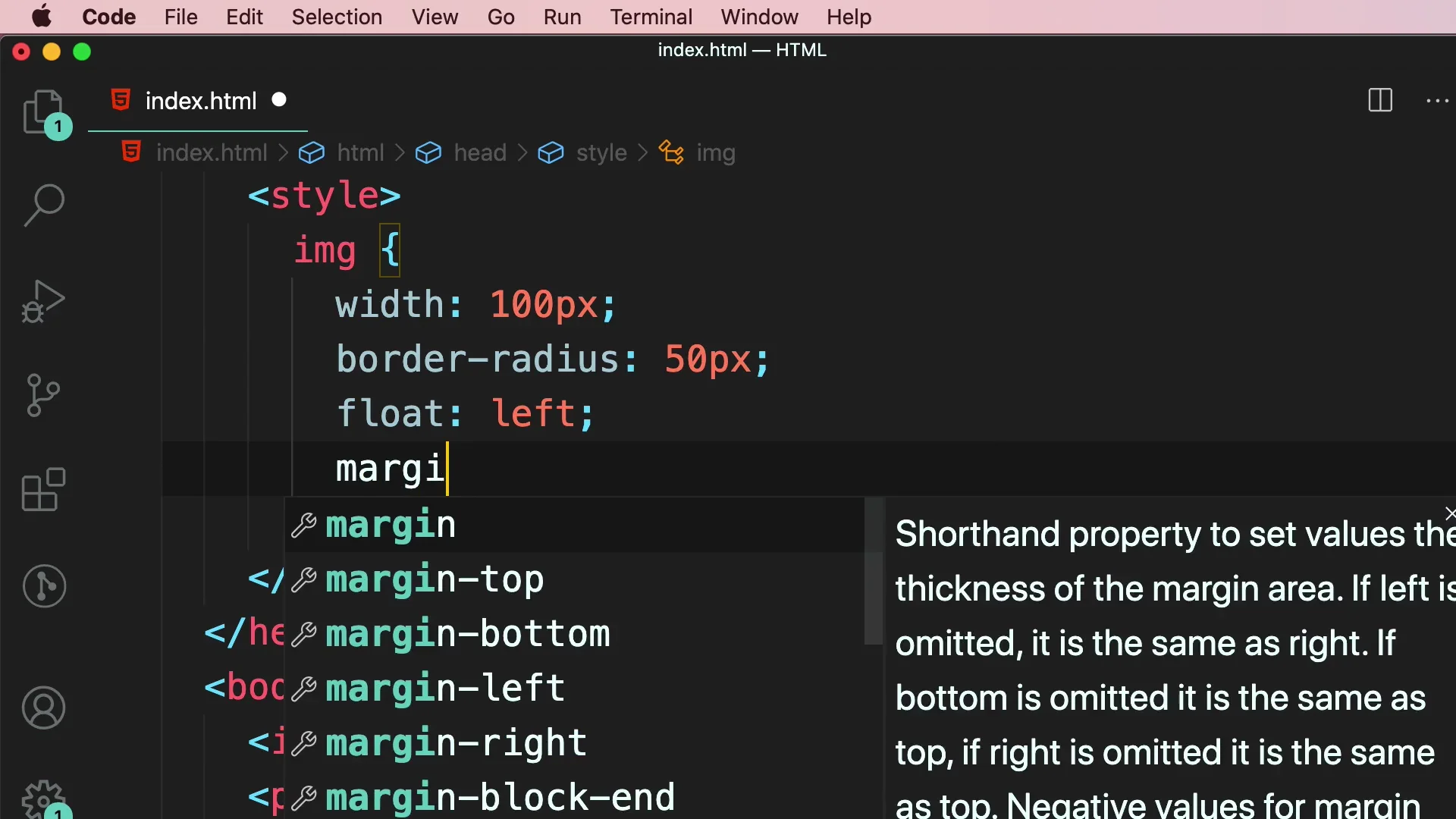Viewport: 1456px width, 819px height.
Task: Select the margin-left suggestion
Action: click(575, 689)
